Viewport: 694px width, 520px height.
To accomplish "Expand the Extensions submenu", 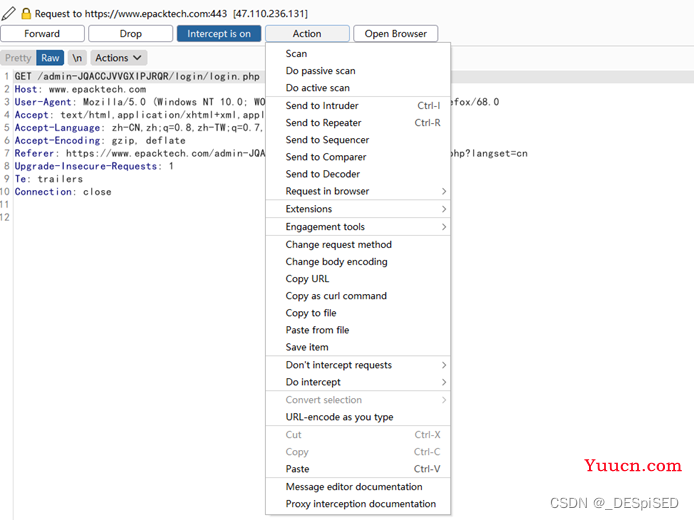I will [358, 209].
